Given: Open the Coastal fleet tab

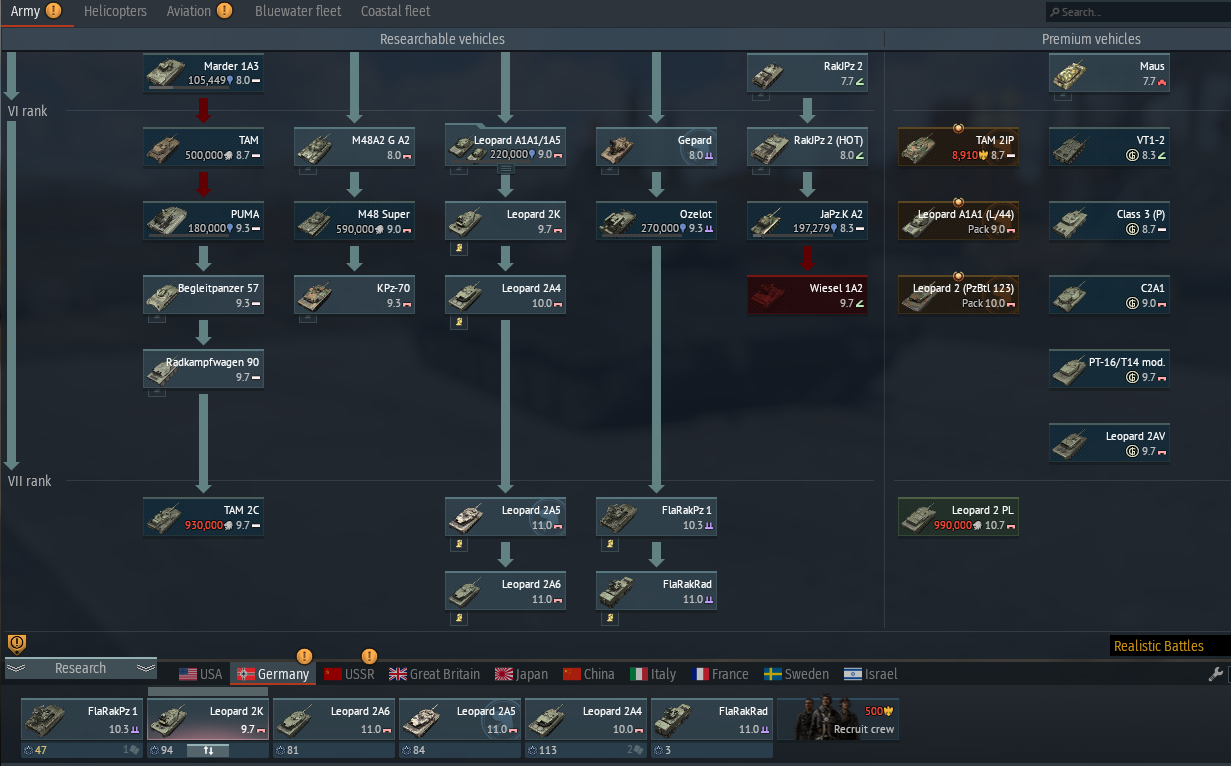Looking at the screenshot, I should 396,12.
